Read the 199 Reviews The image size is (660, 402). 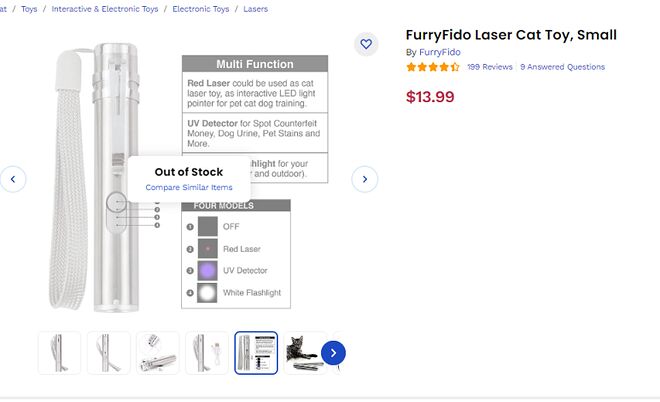click(x=490, y=67)
